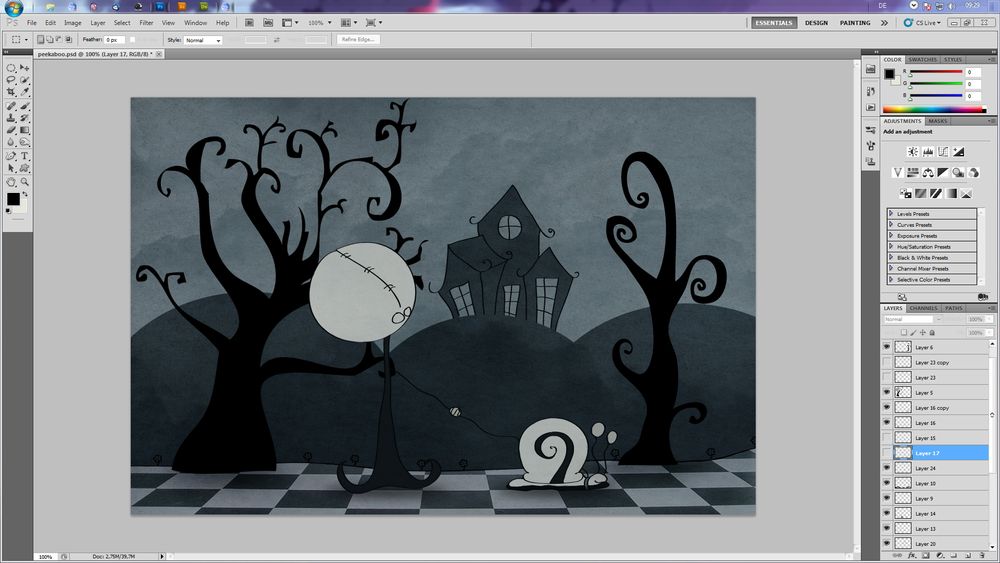Expand Levels Presets
The height and width of the screenshot is (563, 1000).
pyautogui.click(x=891, y=214)
